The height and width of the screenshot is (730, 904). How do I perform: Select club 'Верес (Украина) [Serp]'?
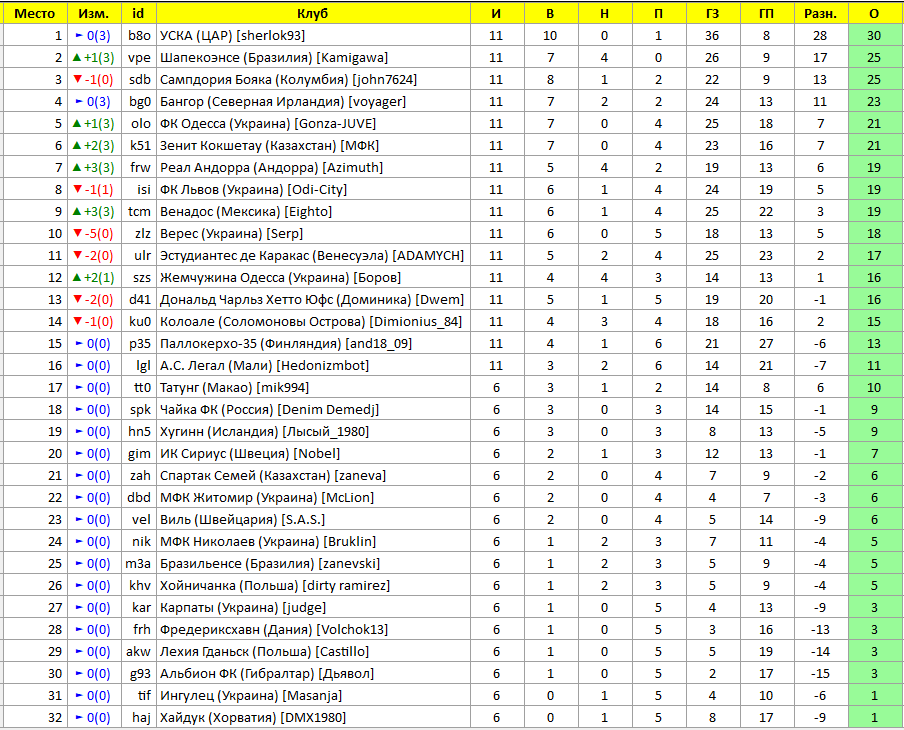[232, 234]
